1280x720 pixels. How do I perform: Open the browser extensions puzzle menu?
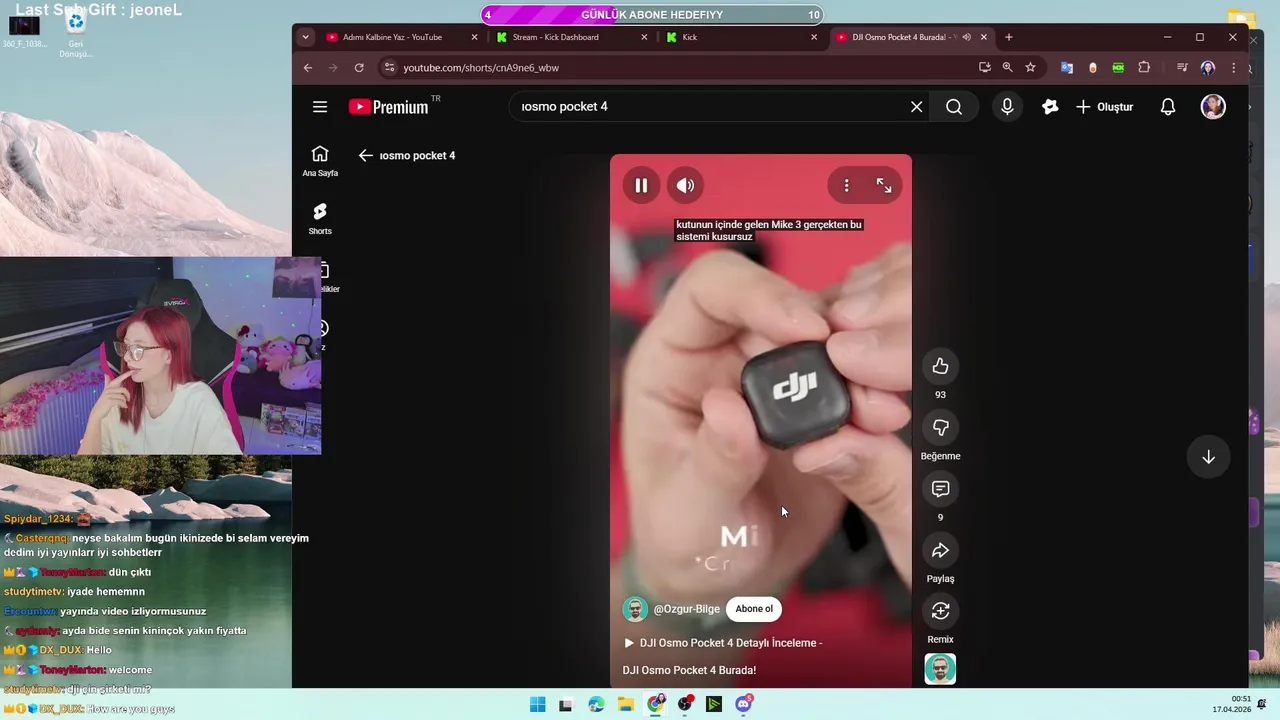[1144, 68]
